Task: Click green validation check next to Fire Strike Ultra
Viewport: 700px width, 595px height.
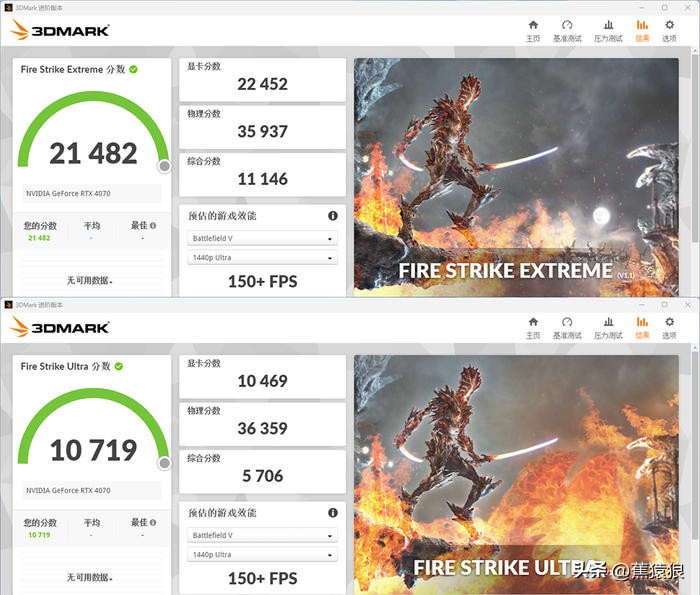Action: pyautogui.click(x=119, y=366)
